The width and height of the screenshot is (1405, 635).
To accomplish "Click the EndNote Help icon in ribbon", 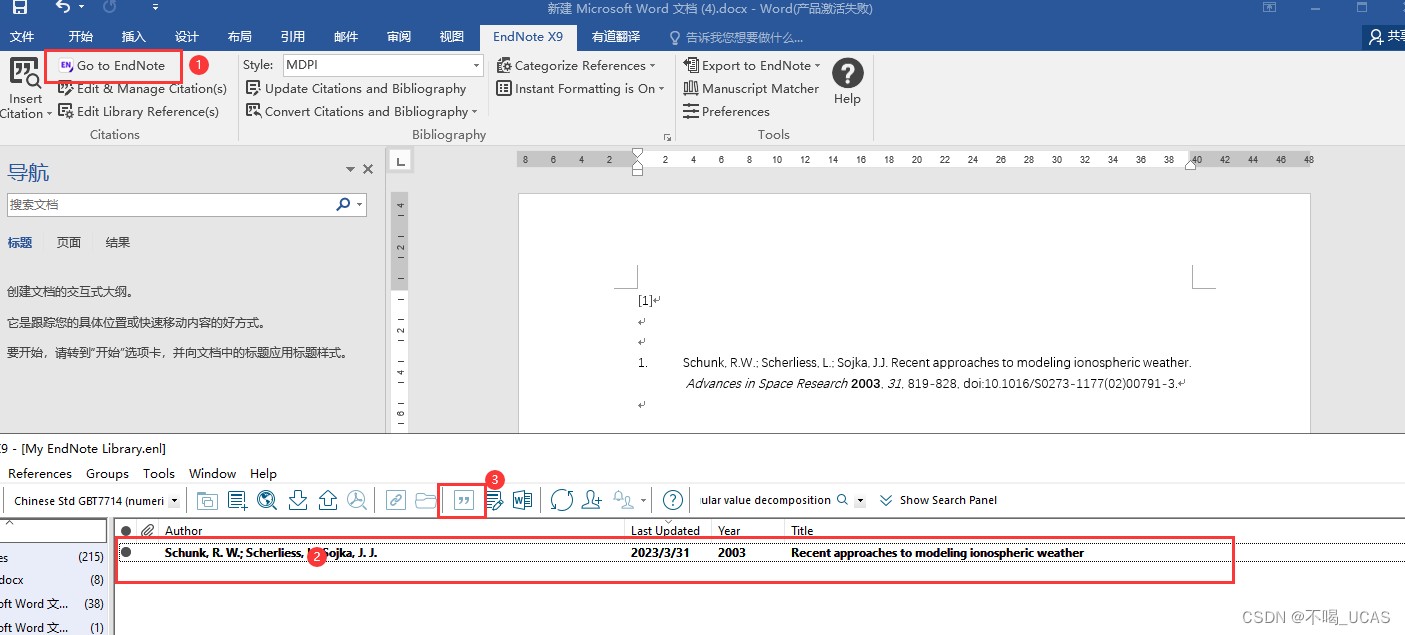I will pyautogui.click(x=847, y=82).
